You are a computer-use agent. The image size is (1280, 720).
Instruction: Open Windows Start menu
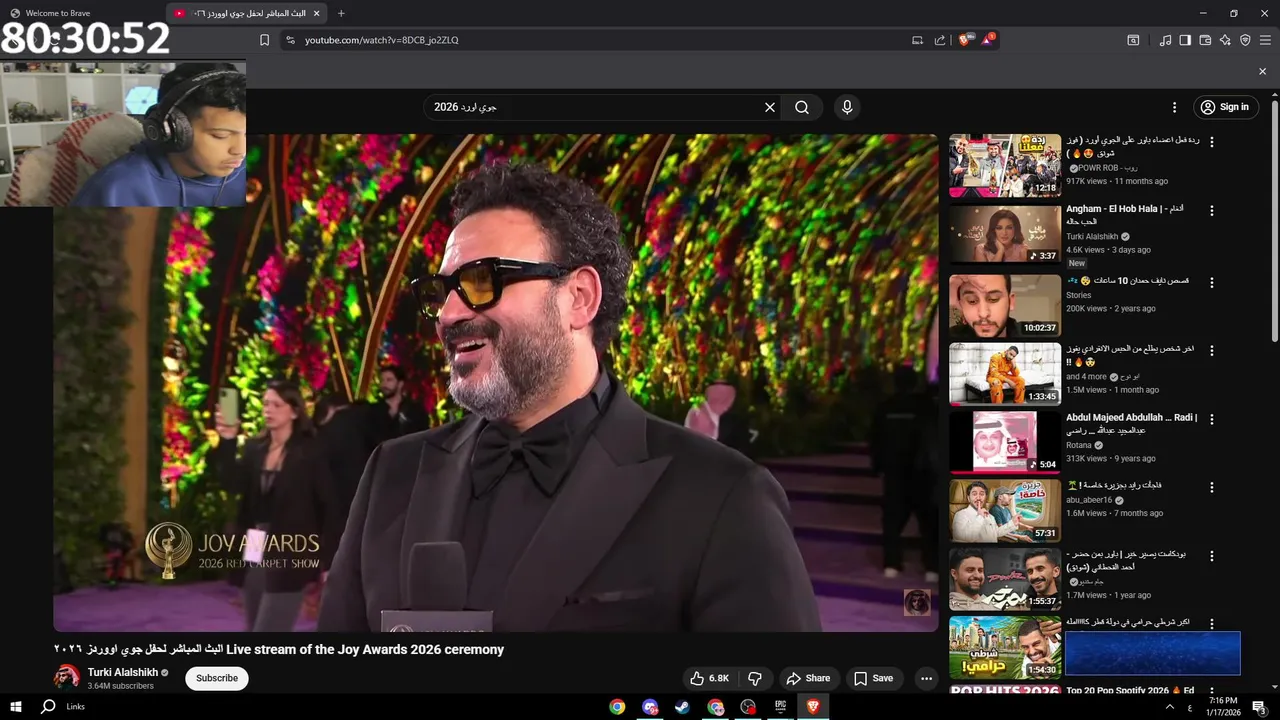[x=16, y=706]
